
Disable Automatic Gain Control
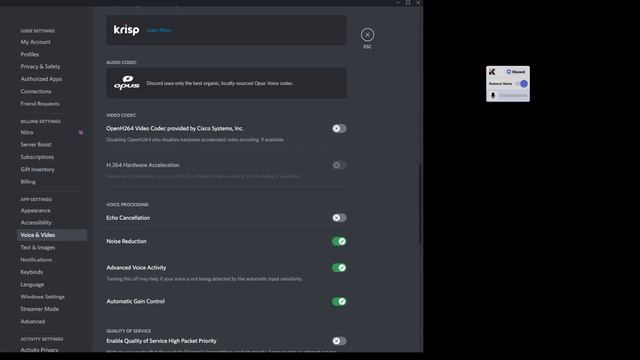pos(339,302)
